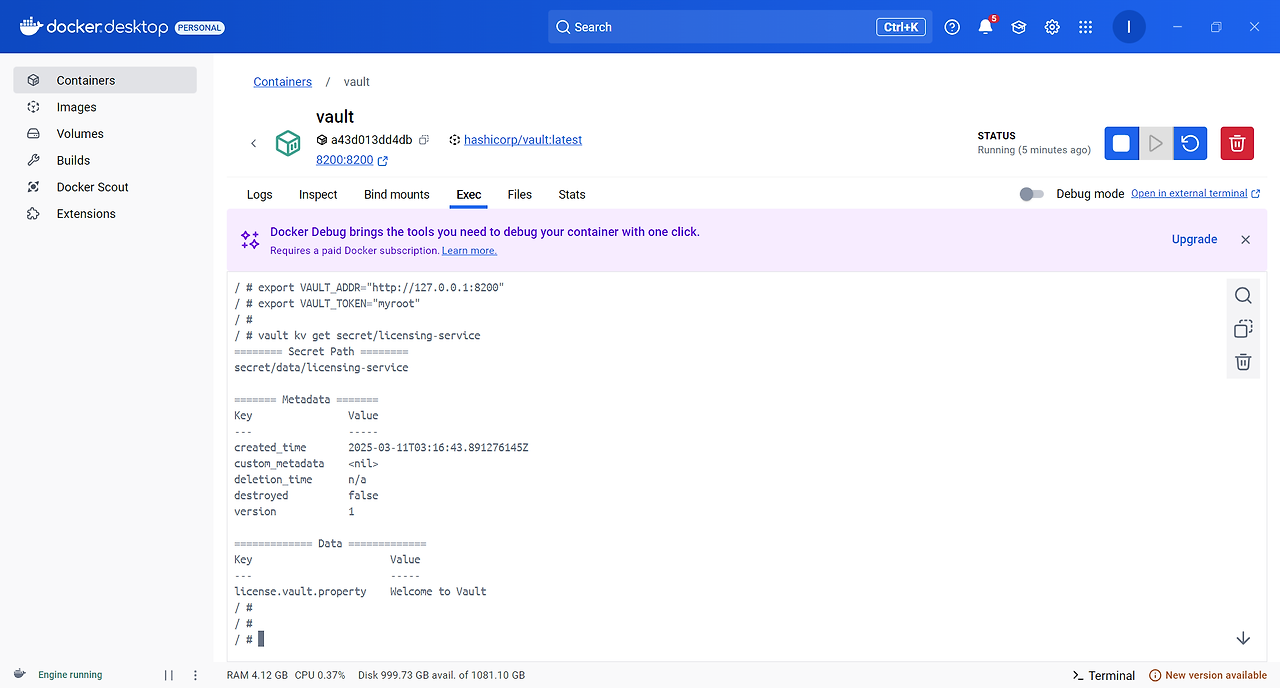Click the Disk 999.73 GB available text
Screen dimensions: 1280x688
(441, 675)
